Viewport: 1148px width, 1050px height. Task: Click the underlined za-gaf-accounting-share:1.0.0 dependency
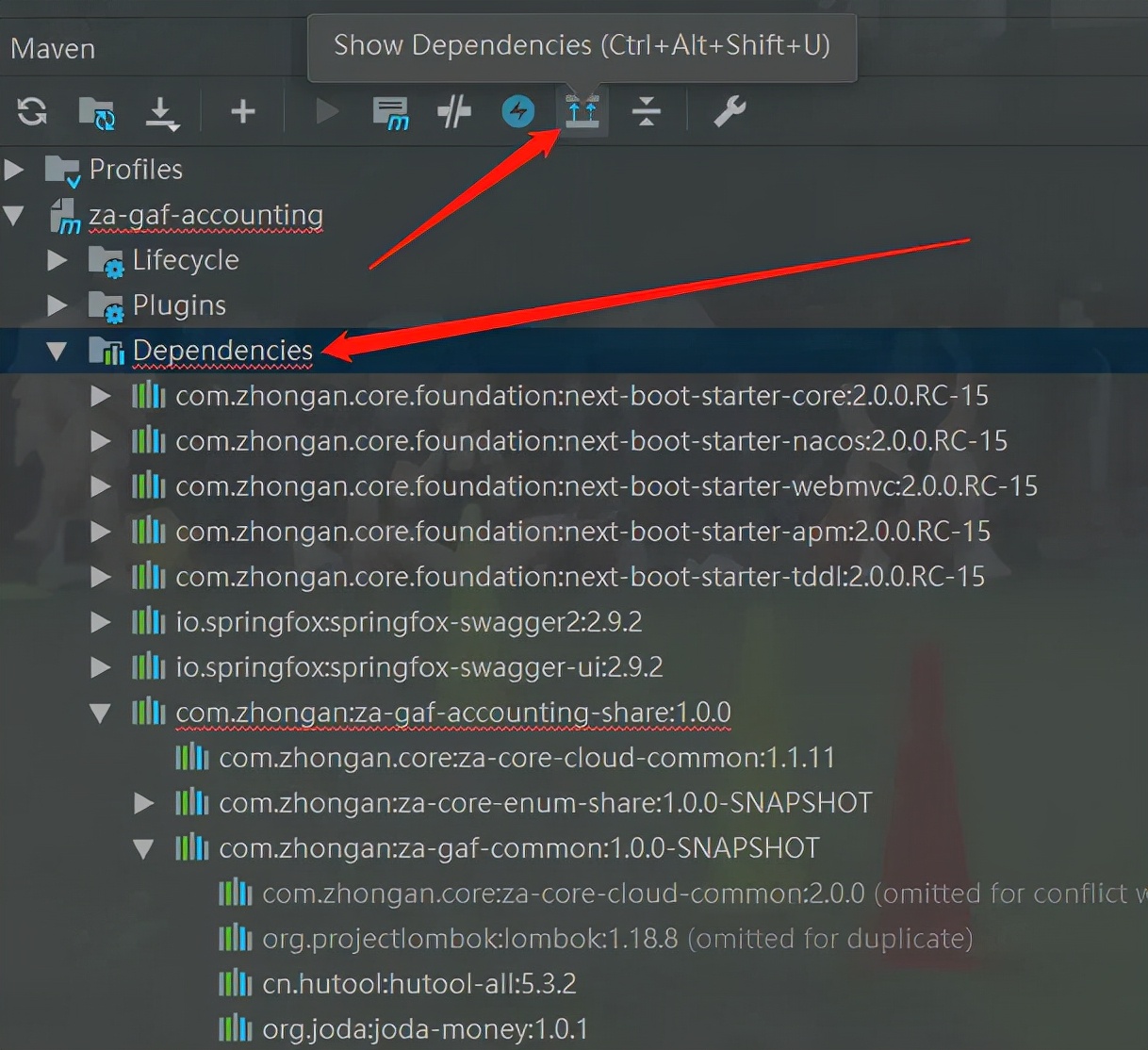tap(452, 713)
